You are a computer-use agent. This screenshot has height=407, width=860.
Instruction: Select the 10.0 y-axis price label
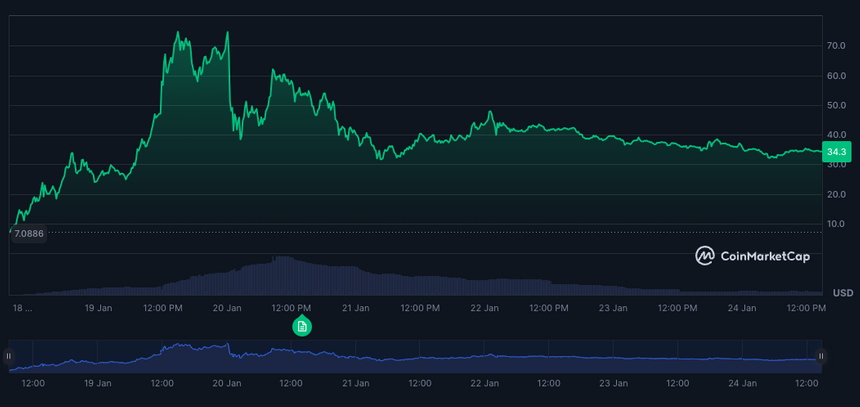click(x=837, y=224)
